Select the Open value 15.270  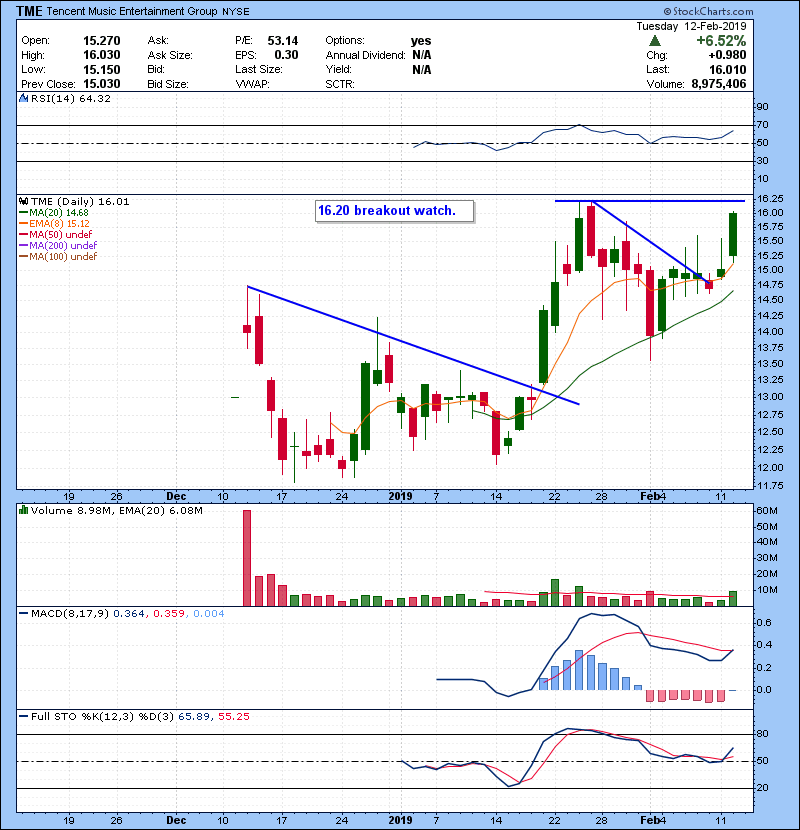(x=102, y=41)
